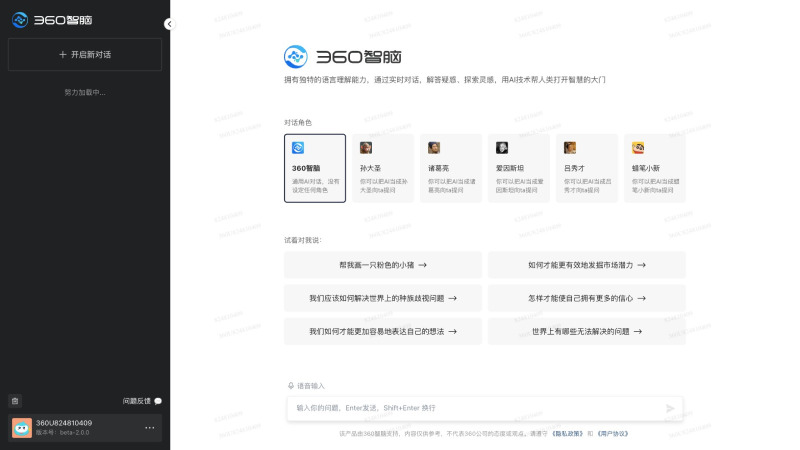Choose the 孙大圣 role card
Viewport: 800px width, 450px height.
tap(383, 168)
